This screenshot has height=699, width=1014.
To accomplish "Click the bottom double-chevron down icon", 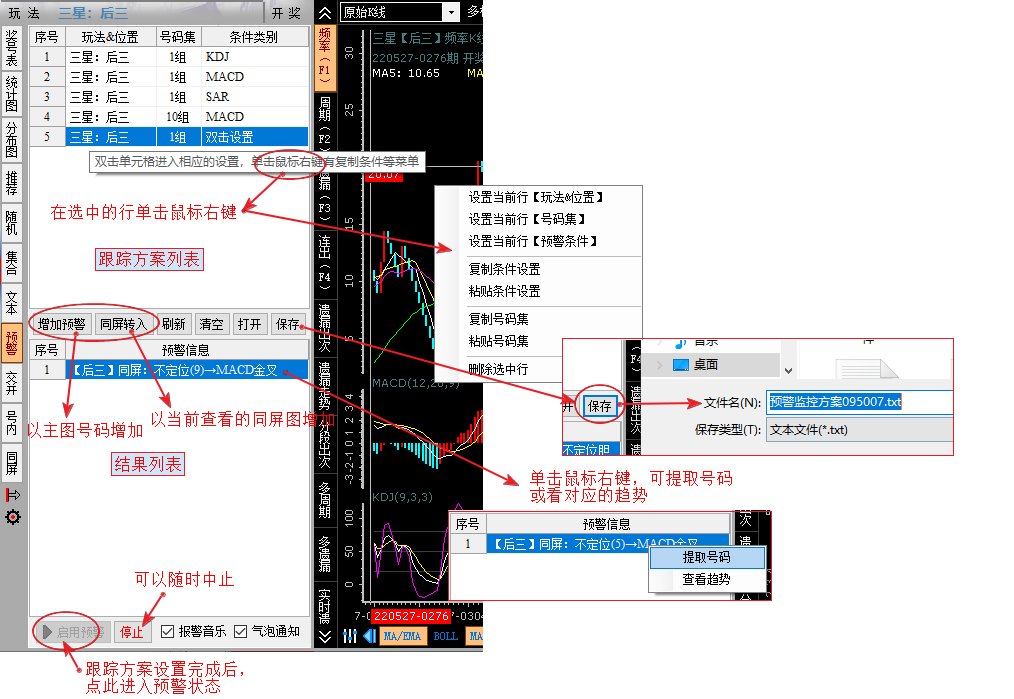I will tap(325, 636).
